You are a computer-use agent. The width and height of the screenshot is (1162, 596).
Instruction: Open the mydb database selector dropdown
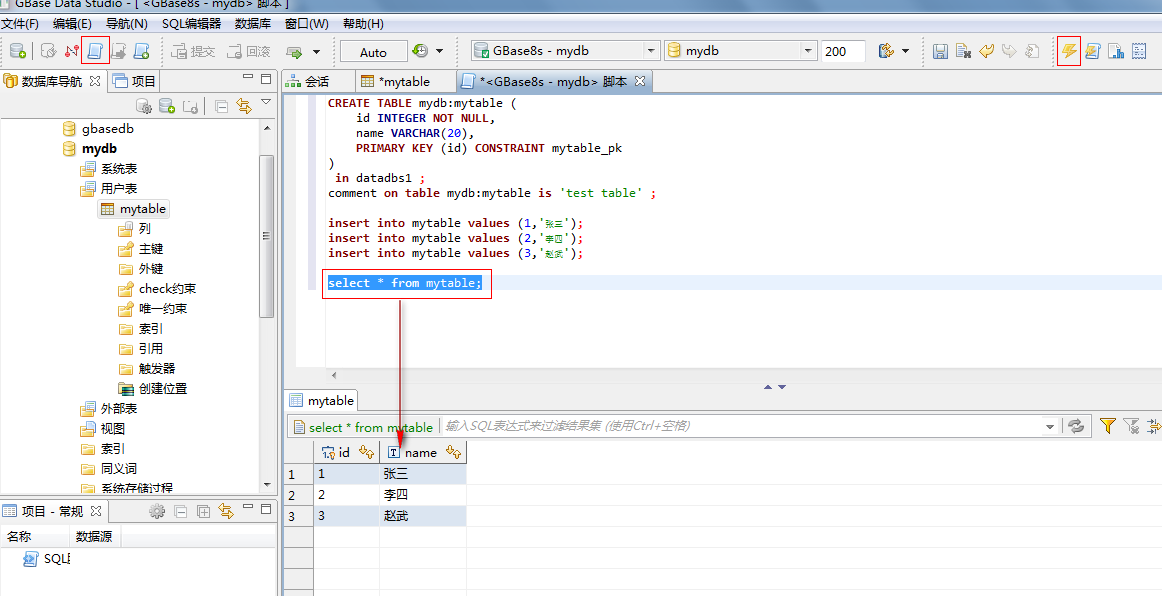(740, 51)
